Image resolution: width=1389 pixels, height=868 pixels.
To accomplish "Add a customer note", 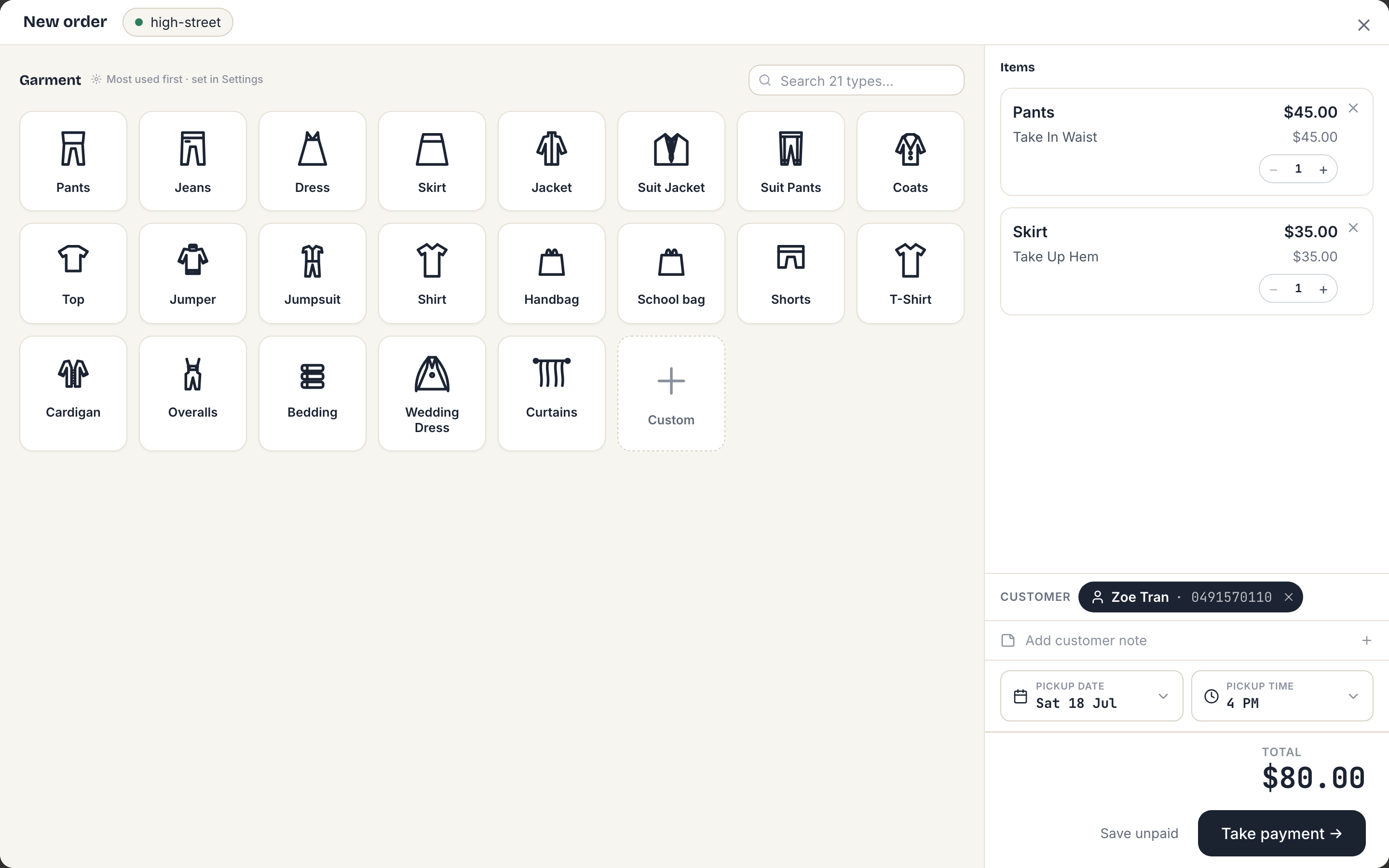I will click(1186, 641).
